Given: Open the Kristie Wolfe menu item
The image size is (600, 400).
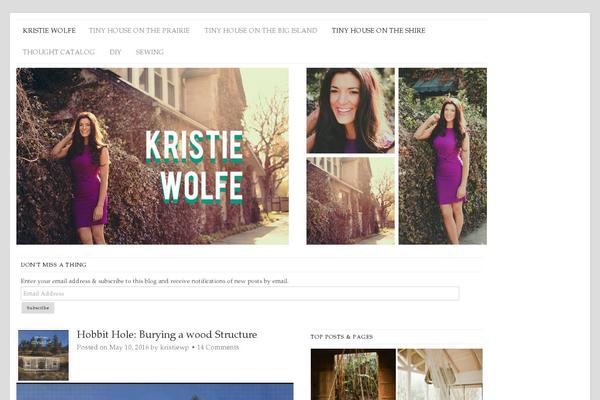Looking at the screenshot, I should pos(49,31).
